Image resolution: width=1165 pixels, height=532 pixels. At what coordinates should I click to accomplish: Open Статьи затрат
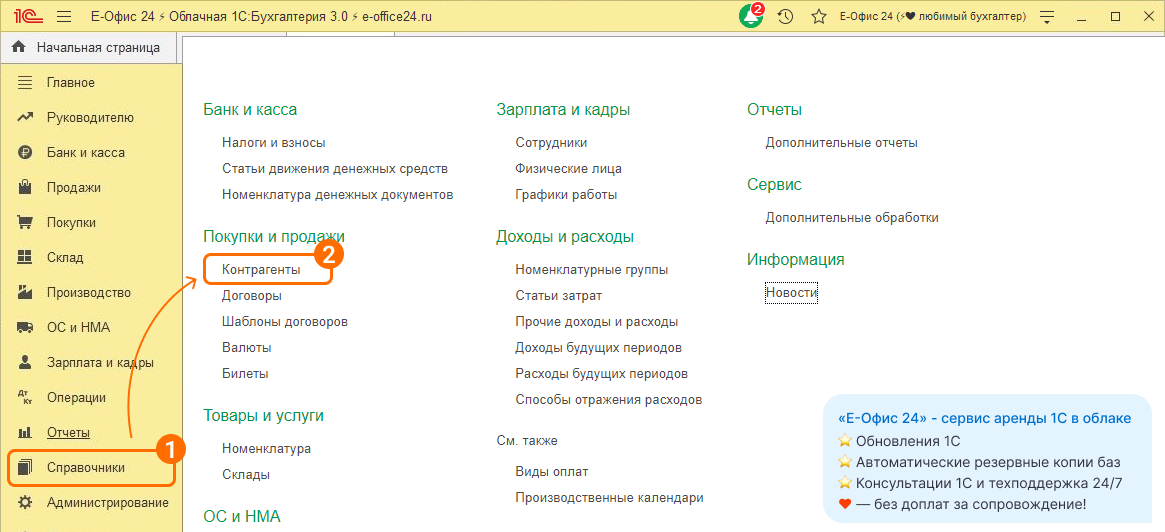coord(559,296)
